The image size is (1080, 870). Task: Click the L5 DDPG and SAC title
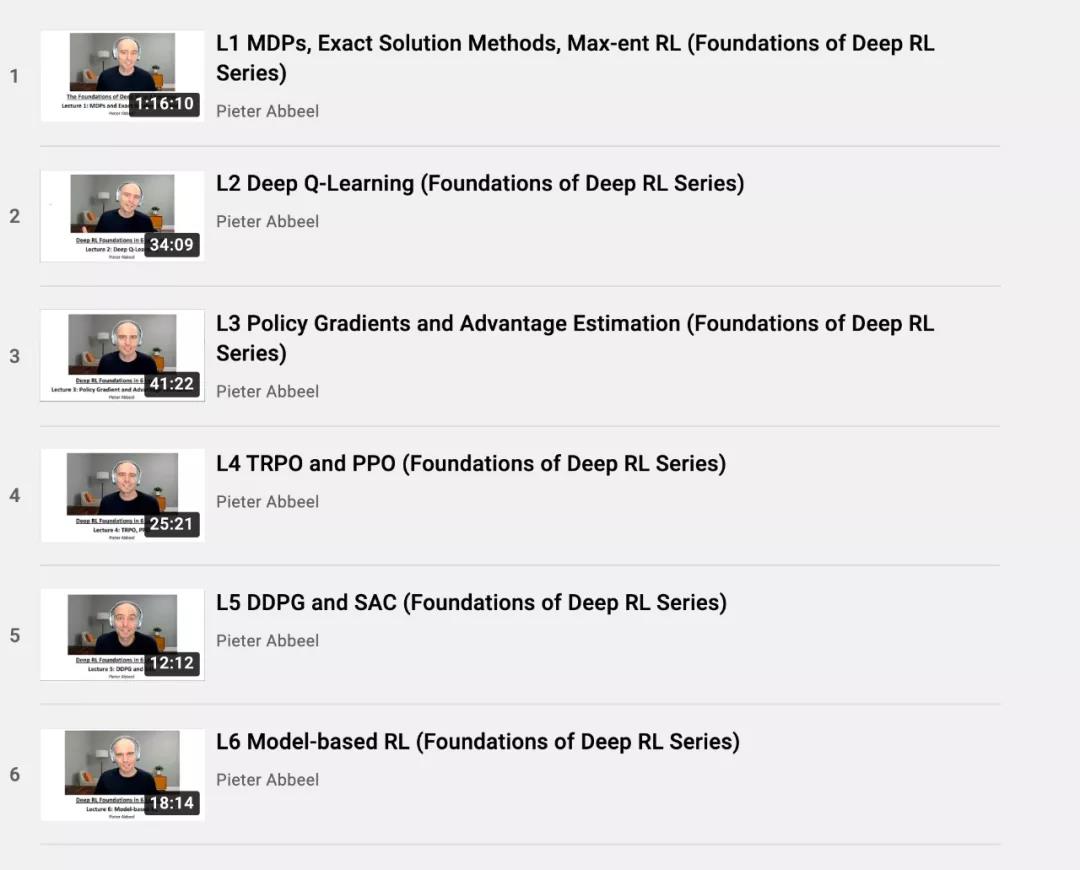click(x=472, y=603)
